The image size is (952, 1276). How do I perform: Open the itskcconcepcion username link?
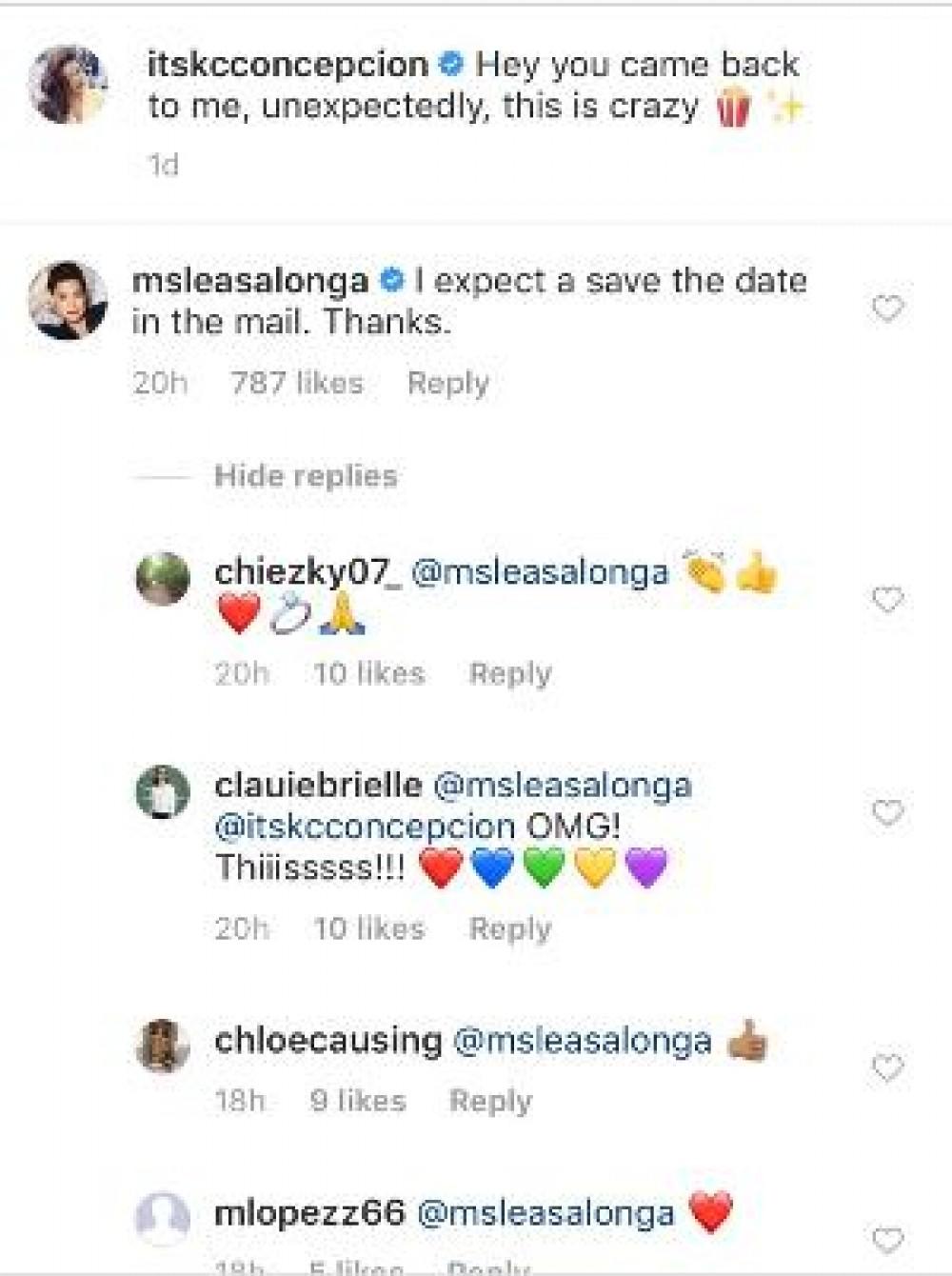pyautogui.click(x=288, y=65)
